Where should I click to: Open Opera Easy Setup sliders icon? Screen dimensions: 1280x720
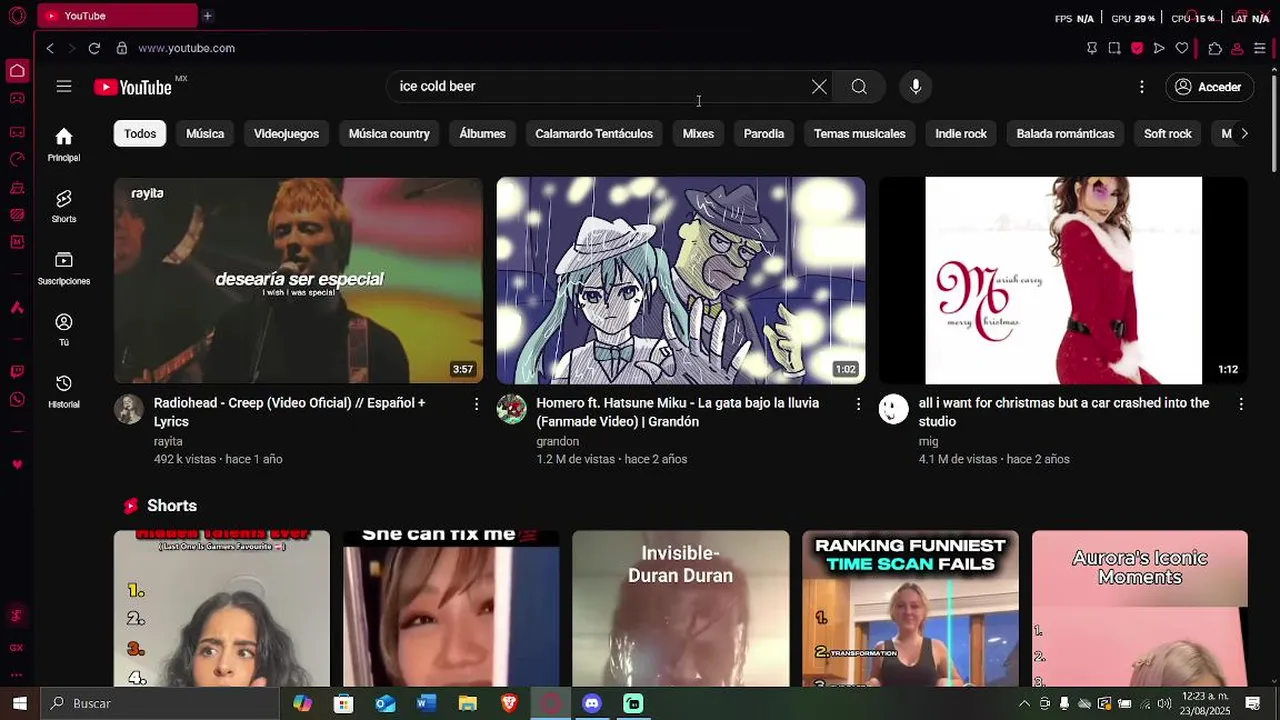coord(1260,48)
